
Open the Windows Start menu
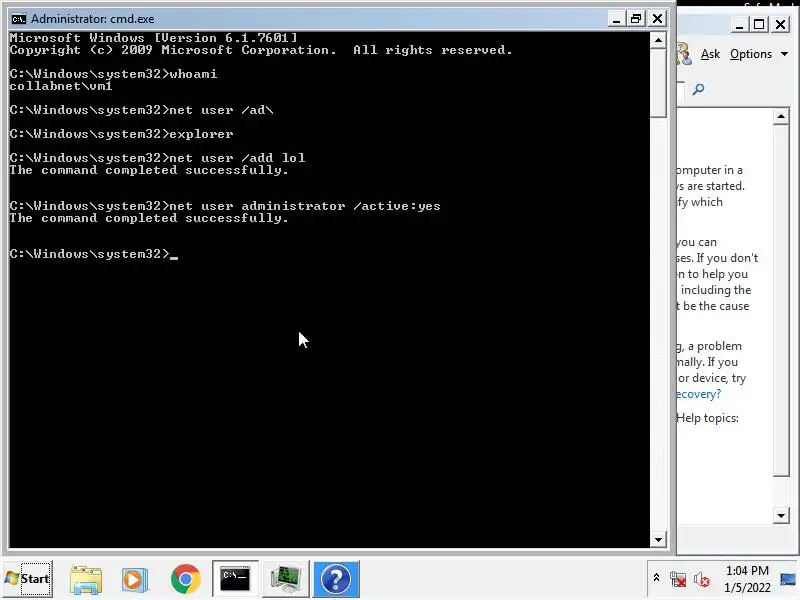27,579
